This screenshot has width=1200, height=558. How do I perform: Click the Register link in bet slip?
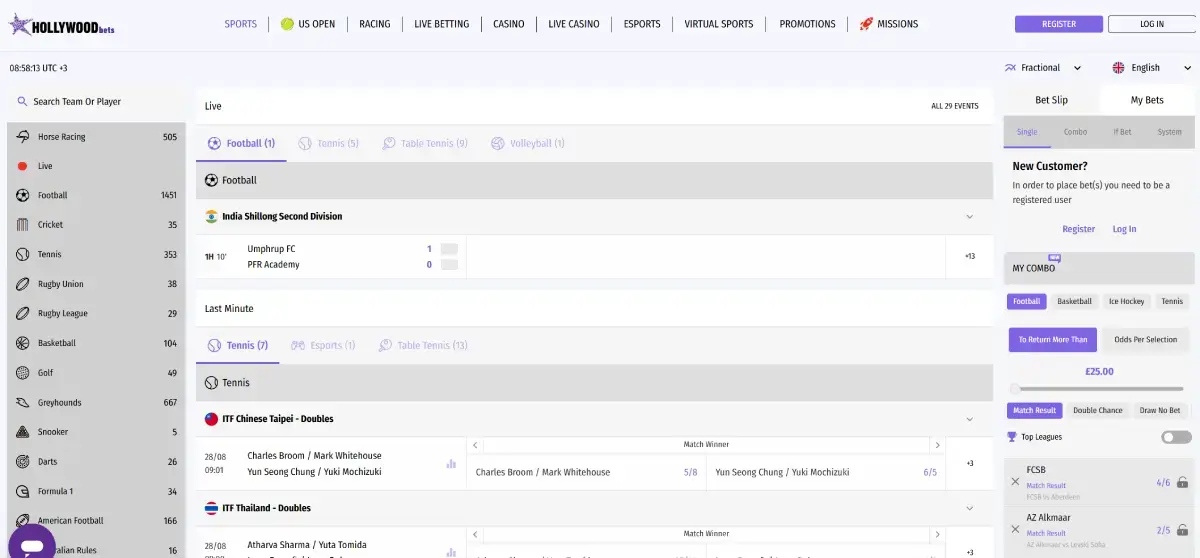tap(1078, 229)
